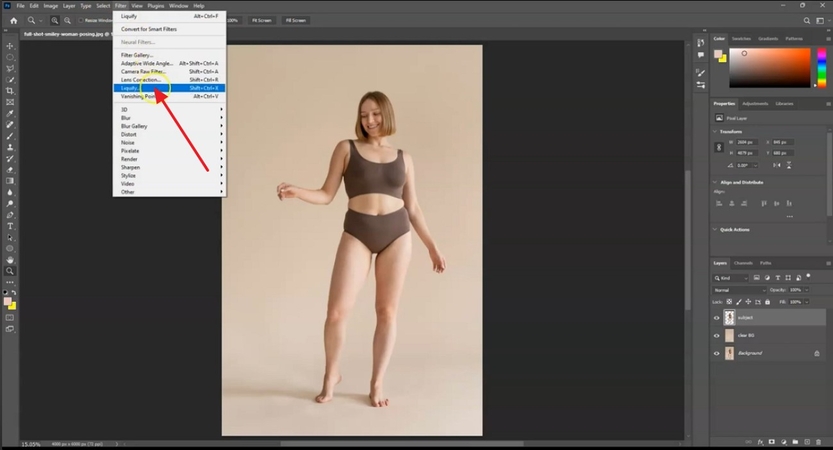Image resolution: width=833 pixels, height=450 pixels.
Task: Open the Opacity dropdown arrow
Action: [x=806, y=290]
